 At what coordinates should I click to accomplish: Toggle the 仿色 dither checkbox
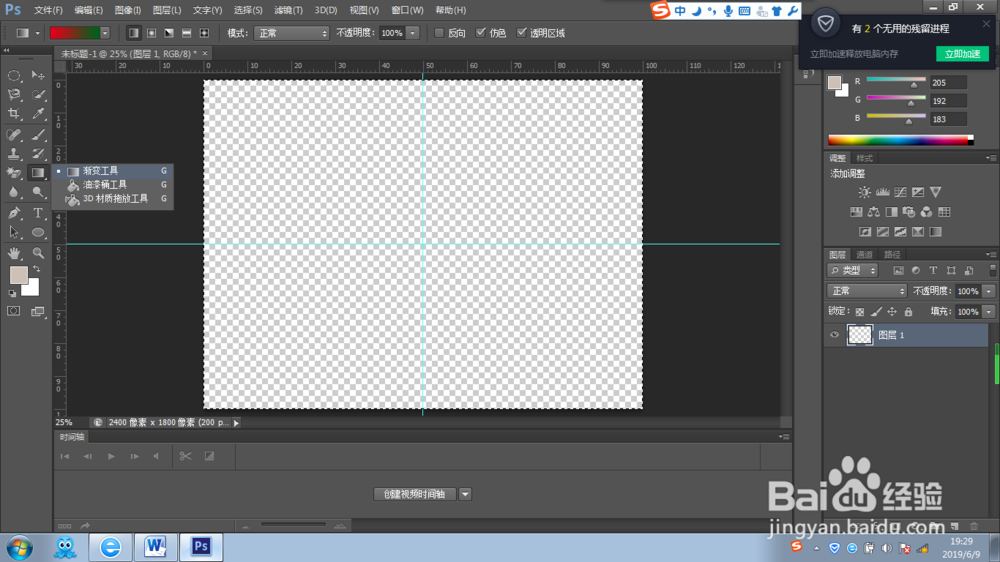coord(481,33)
